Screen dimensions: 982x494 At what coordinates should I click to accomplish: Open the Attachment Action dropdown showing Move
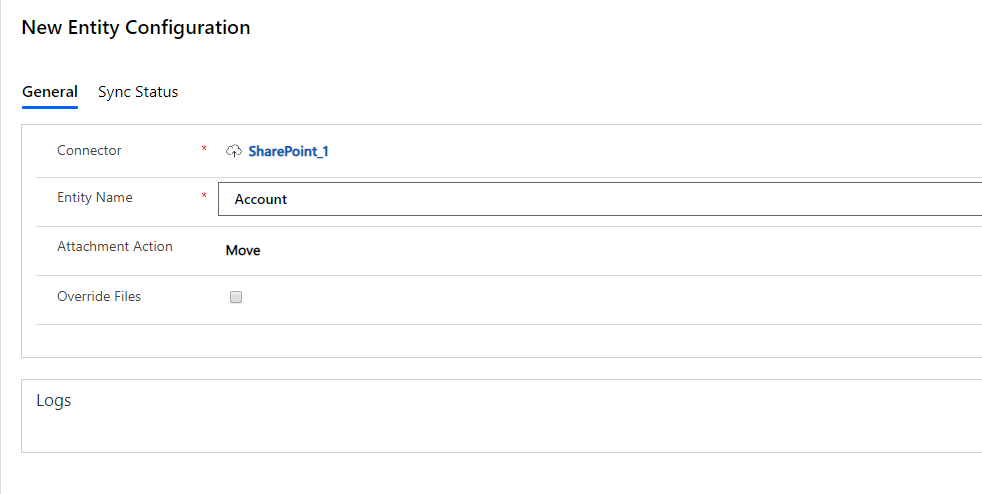tap(603, 250)
